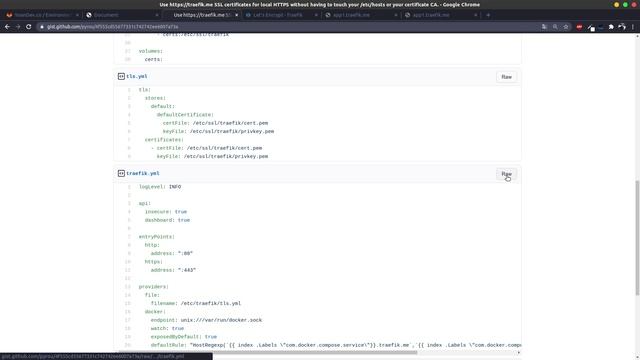This screenshot has height=360, width=640.
Task: Close the Let's Encrypt - Traefik tab
Action: 316,15
